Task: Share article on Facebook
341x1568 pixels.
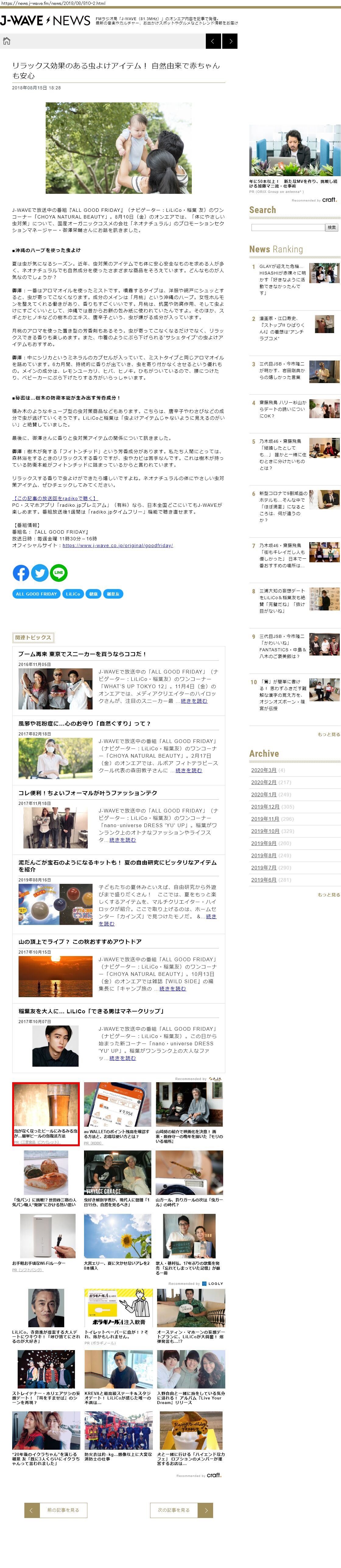Action: [x=21, y=572]
